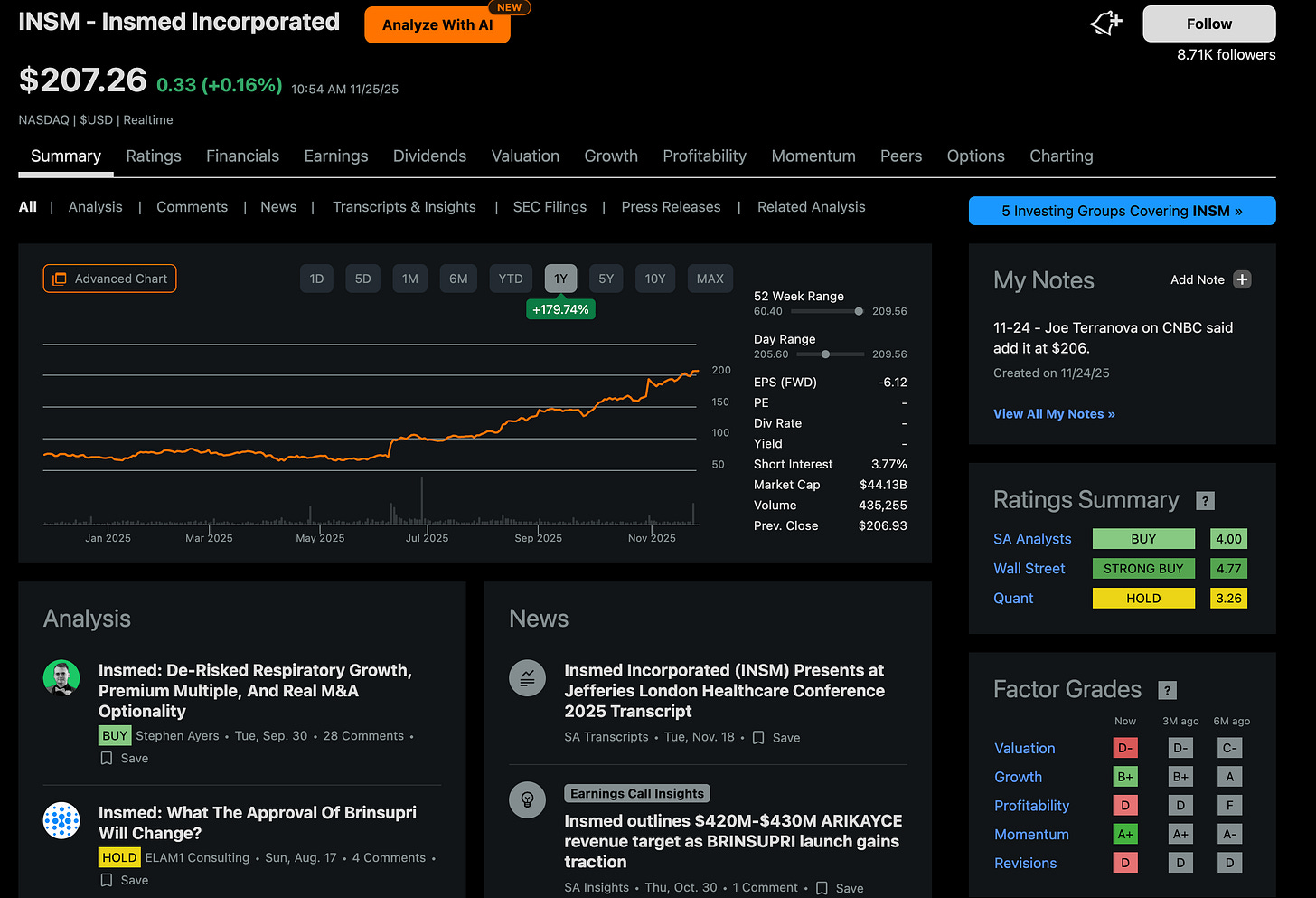
Task: Click the Revisions factor grade link
Action: (x=1025, y=864)
